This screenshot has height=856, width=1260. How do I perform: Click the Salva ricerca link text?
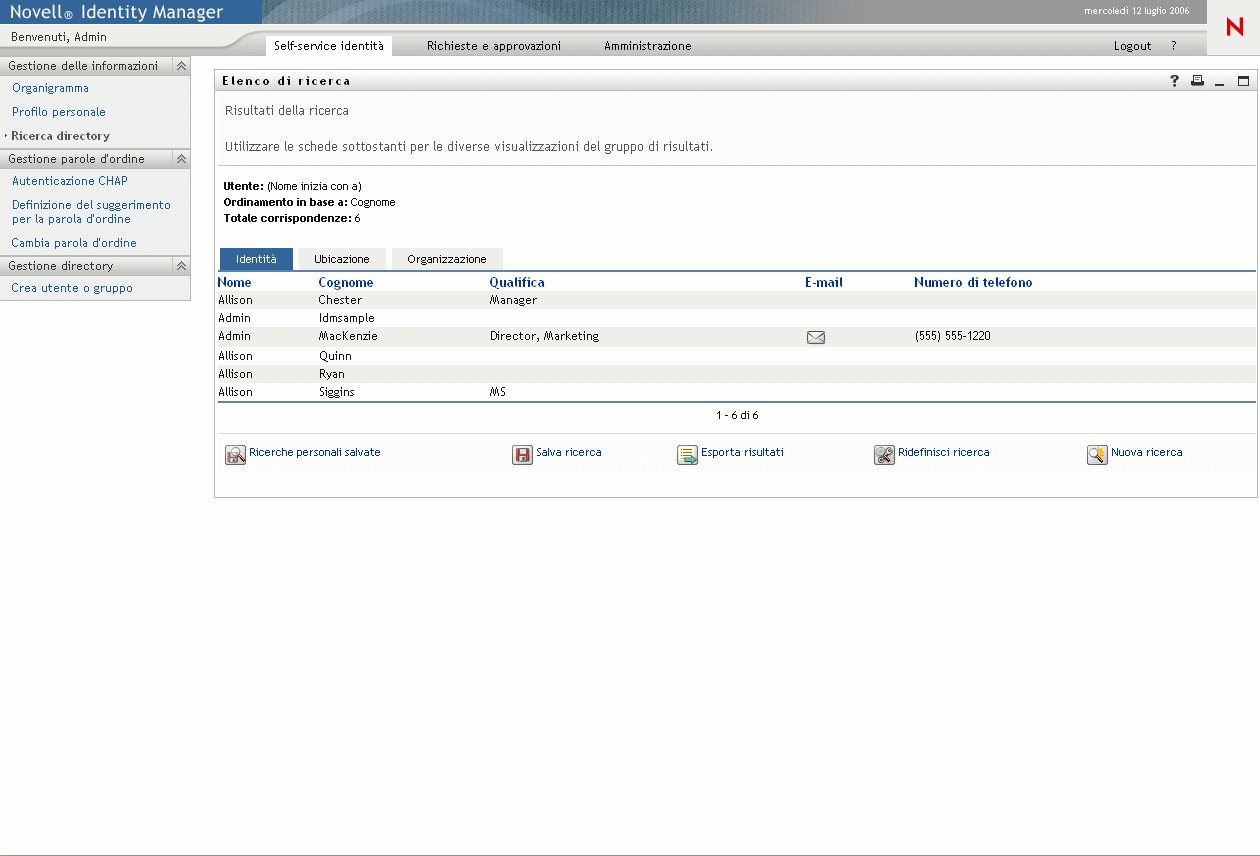point(569,452)
